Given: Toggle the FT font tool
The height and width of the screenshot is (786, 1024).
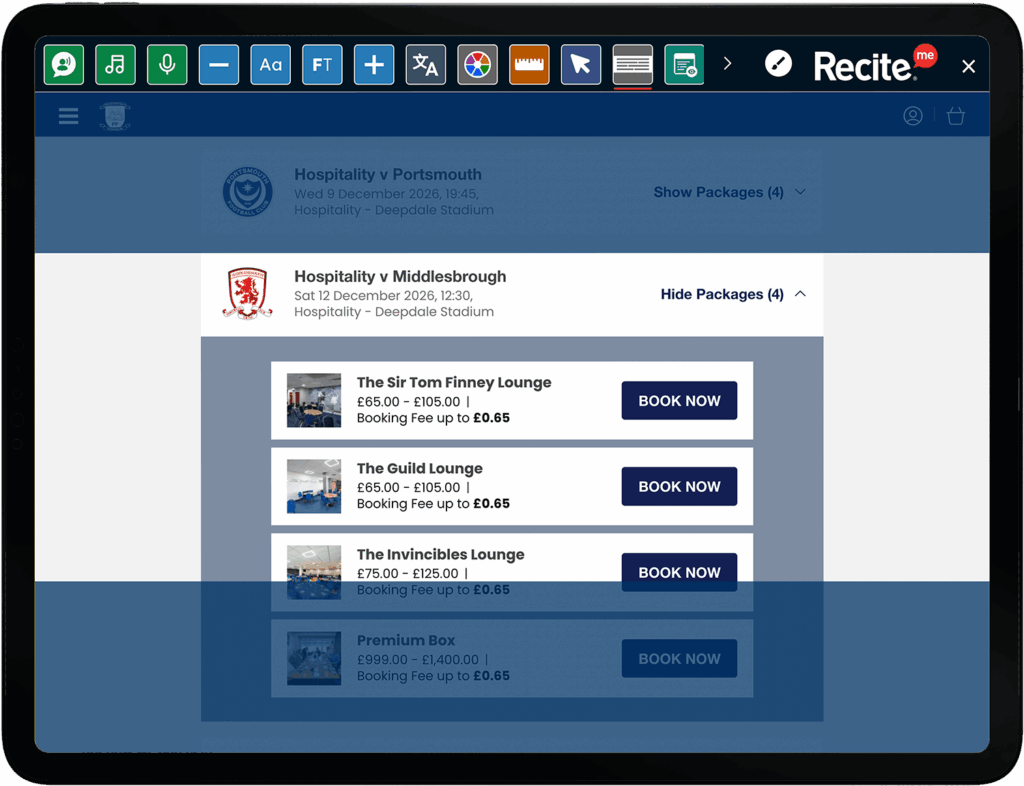Looking at the screenshot, I should [322, 65].
